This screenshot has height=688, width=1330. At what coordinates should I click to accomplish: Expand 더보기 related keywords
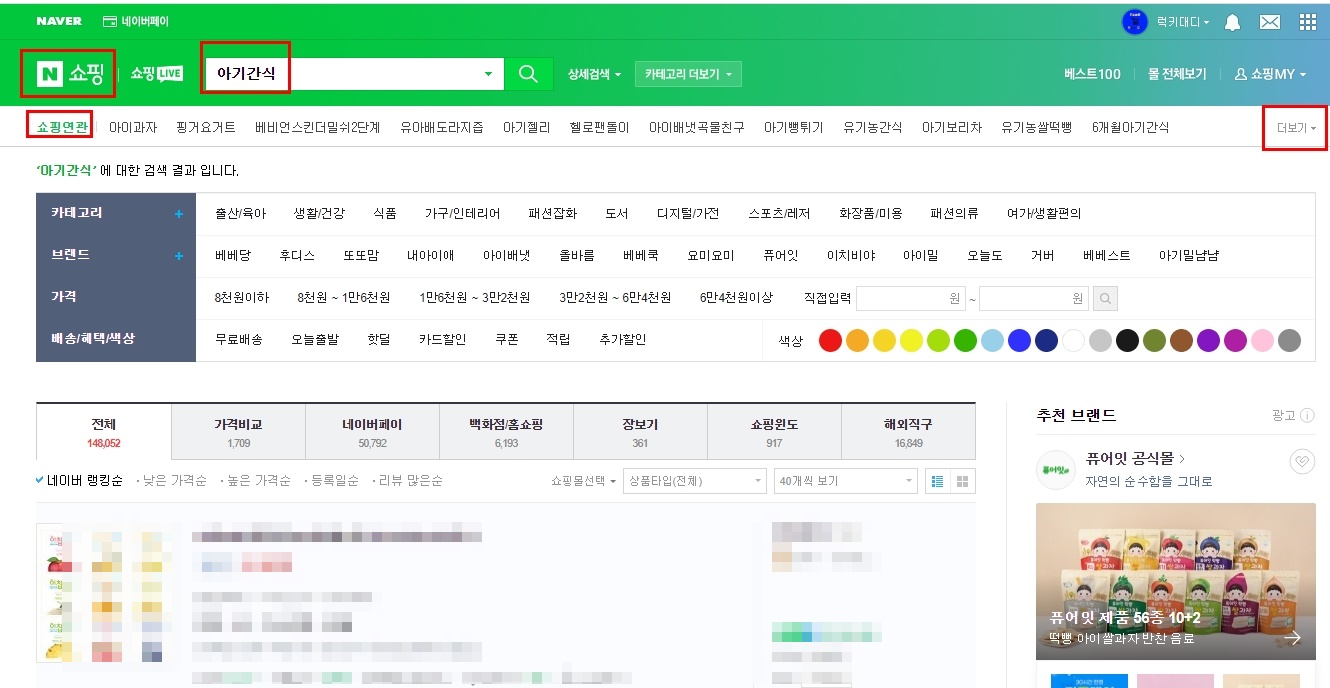(1295, 128)
